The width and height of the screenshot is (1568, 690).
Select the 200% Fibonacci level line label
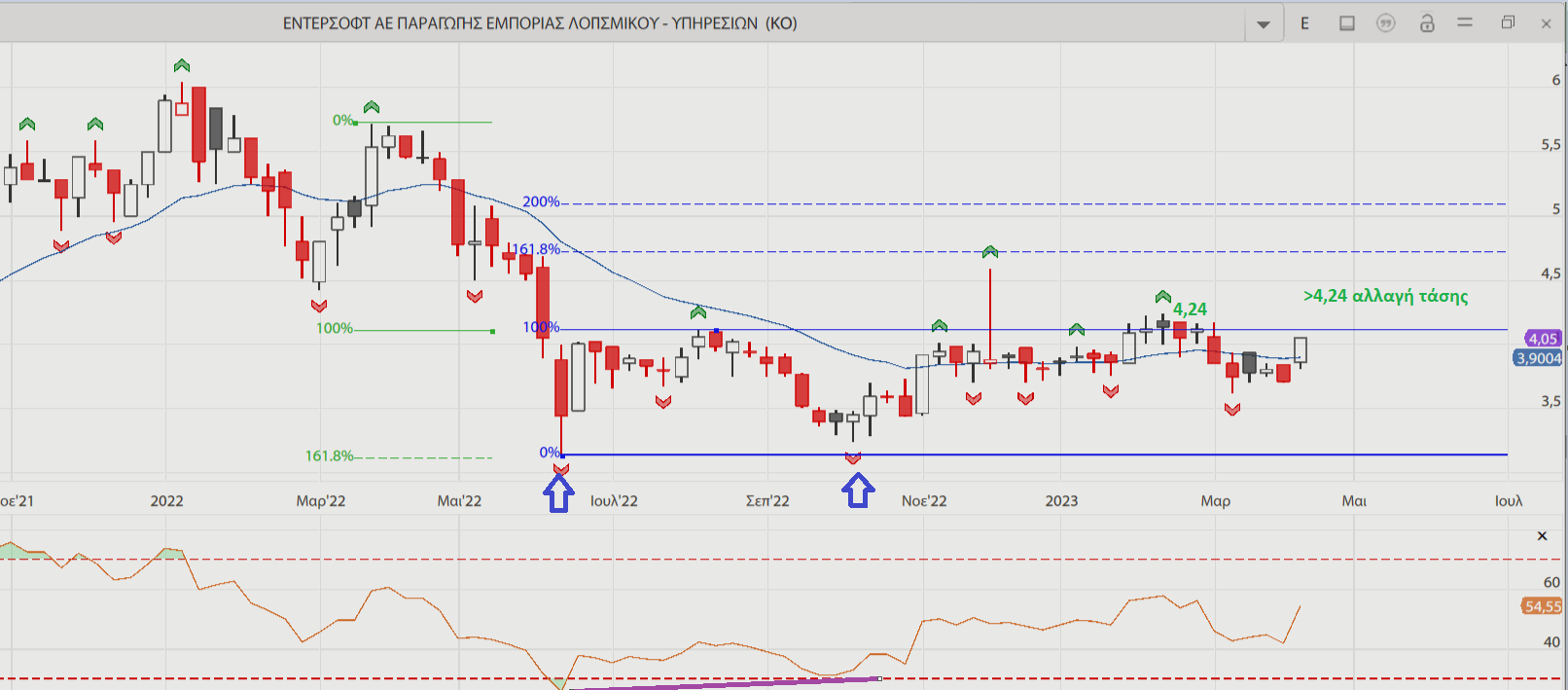point(541,202)
